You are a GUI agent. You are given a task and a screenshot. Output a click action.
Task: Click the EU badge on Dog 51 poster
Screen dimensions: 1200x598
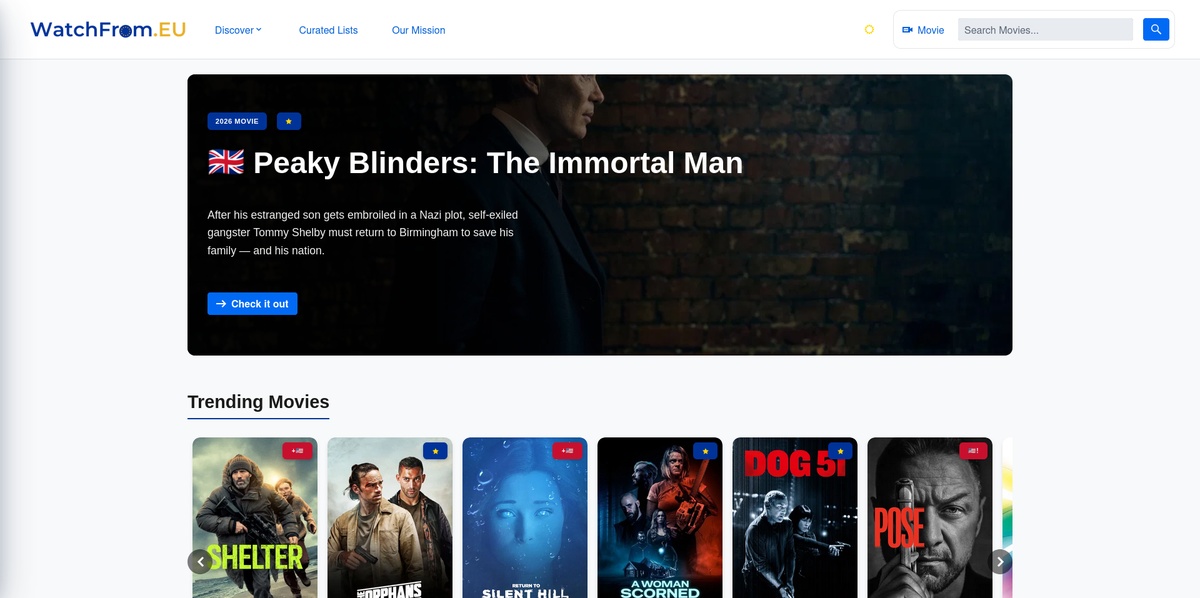point(840,451)
